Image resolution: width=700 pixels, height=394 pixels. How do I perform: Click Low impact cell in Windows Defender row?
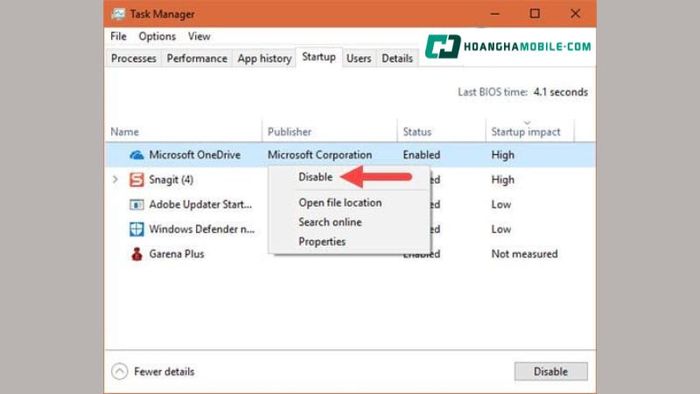501,229
